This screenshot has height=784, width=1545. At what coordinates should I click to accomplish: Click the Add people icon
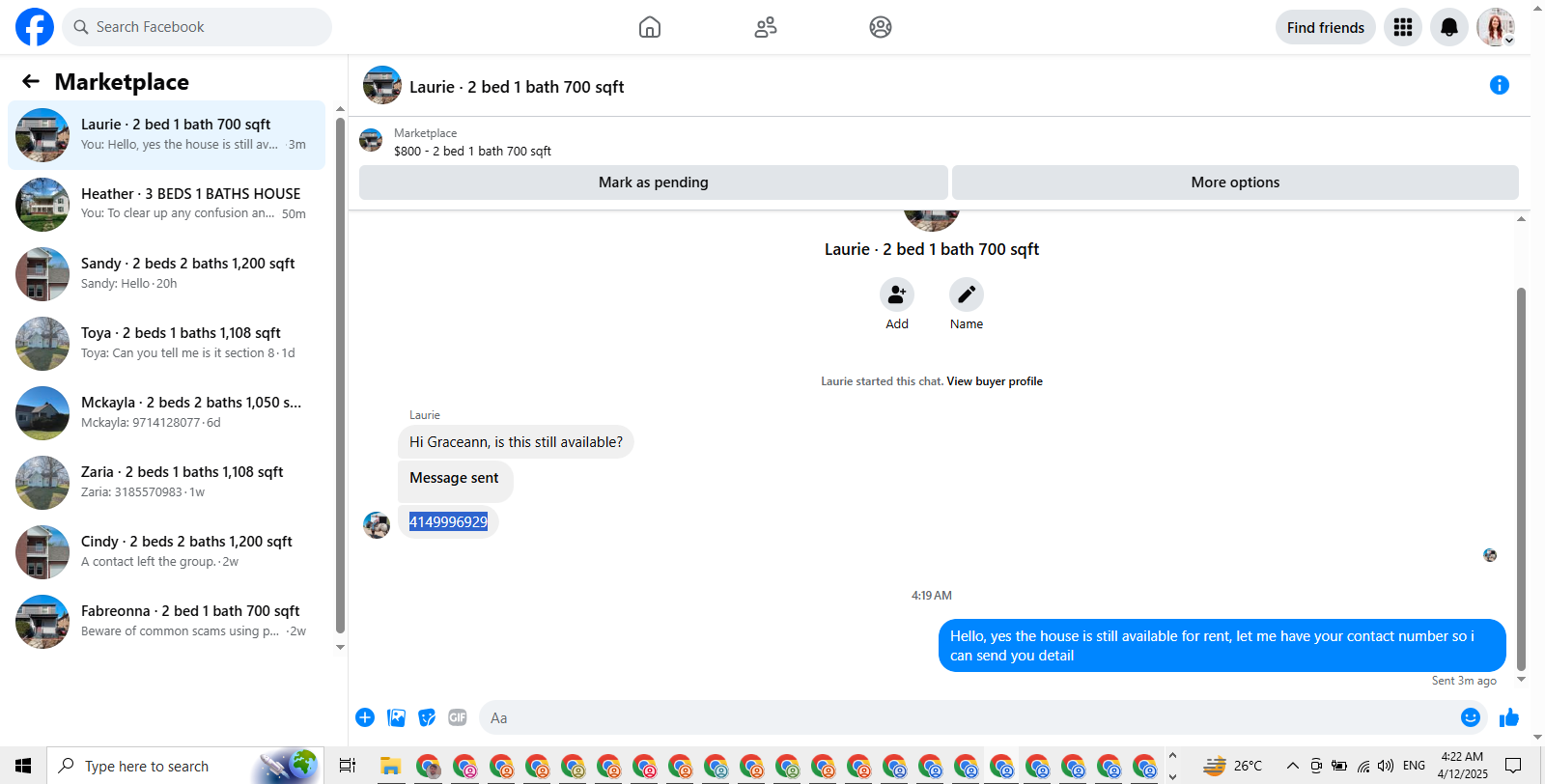[897, 294]
